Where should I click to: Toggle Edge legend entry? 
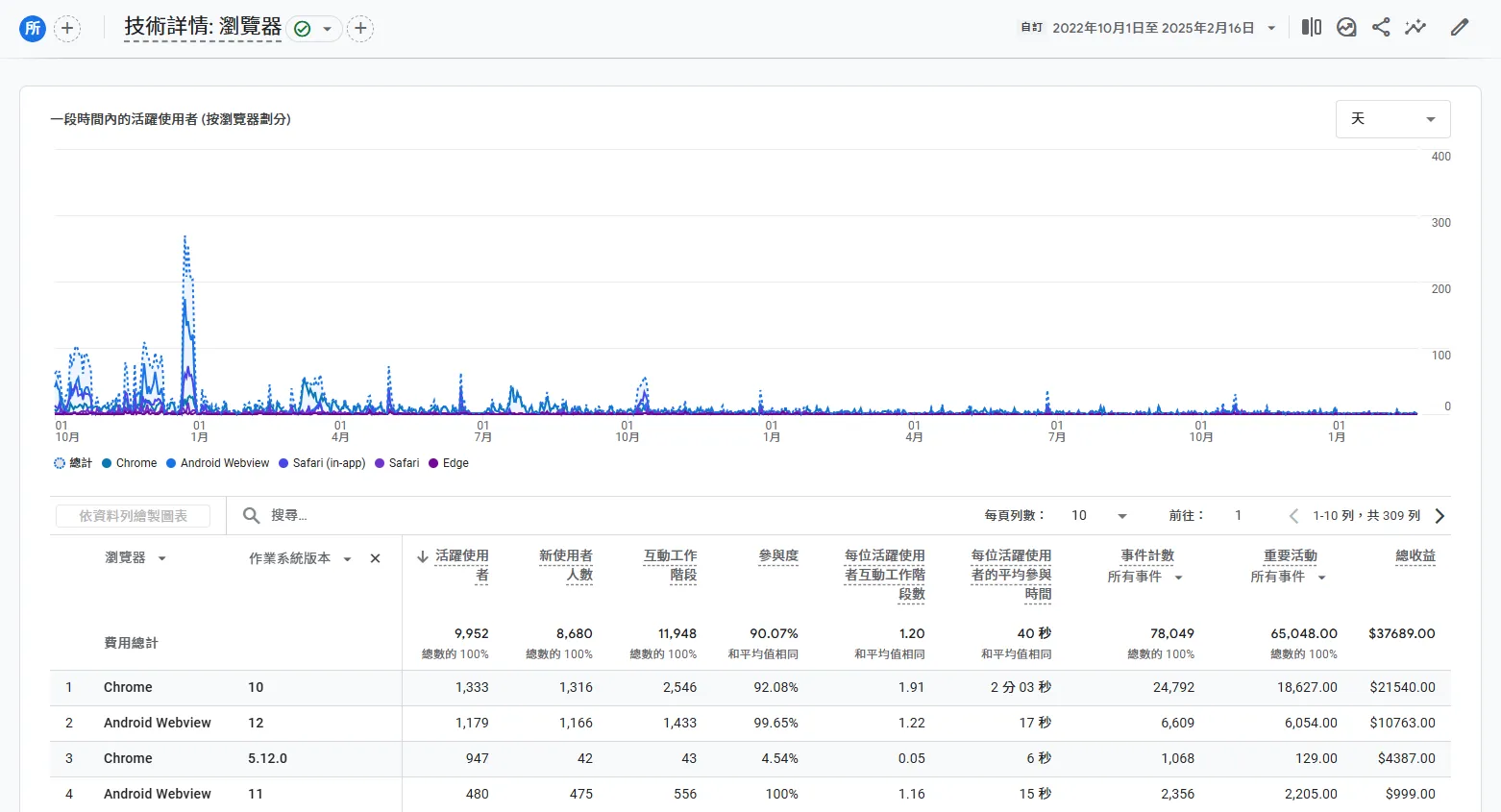click(x=449, y=463)
